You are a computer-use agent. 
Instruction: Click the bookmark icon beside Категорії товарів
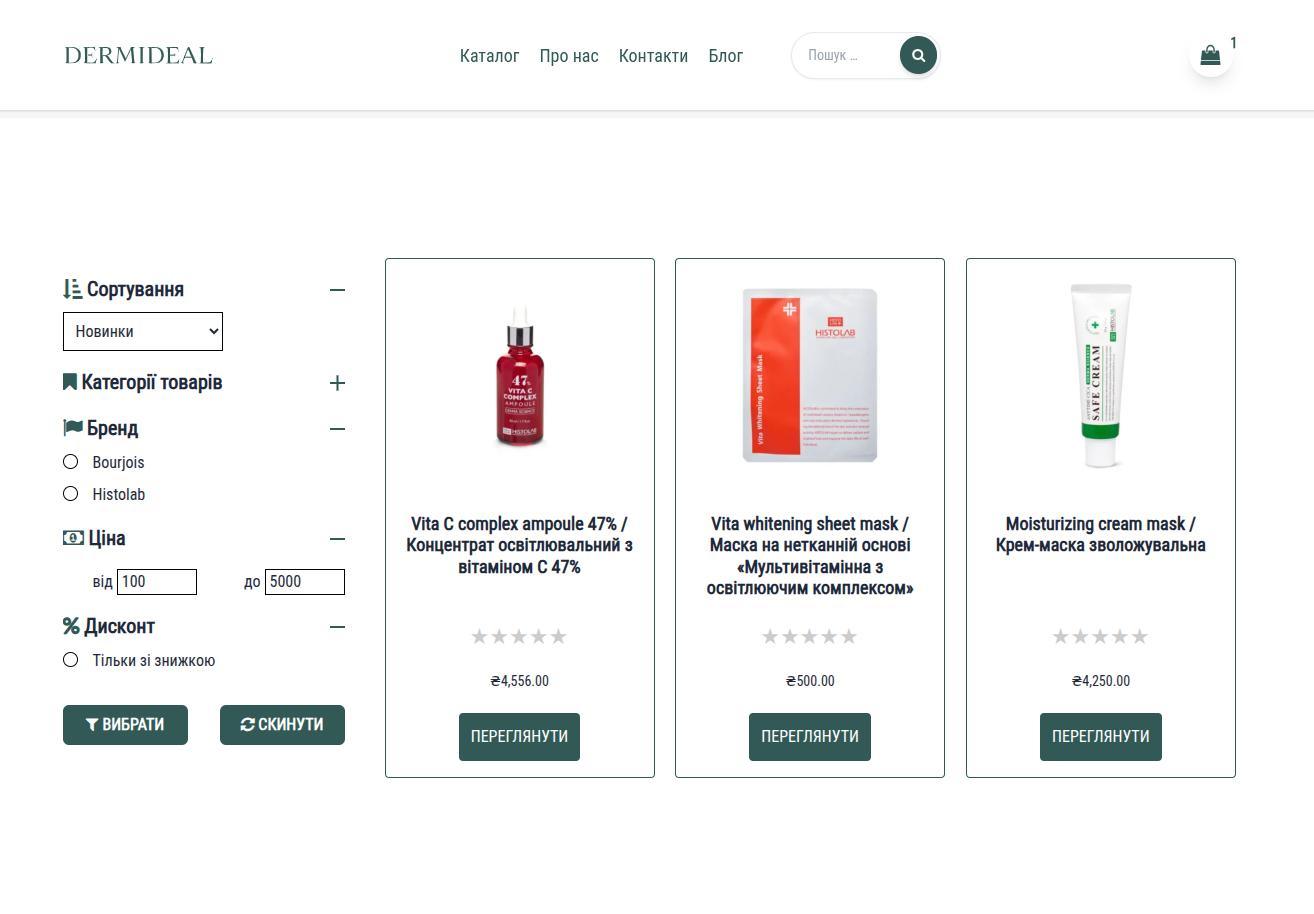(x=68, y=381)
